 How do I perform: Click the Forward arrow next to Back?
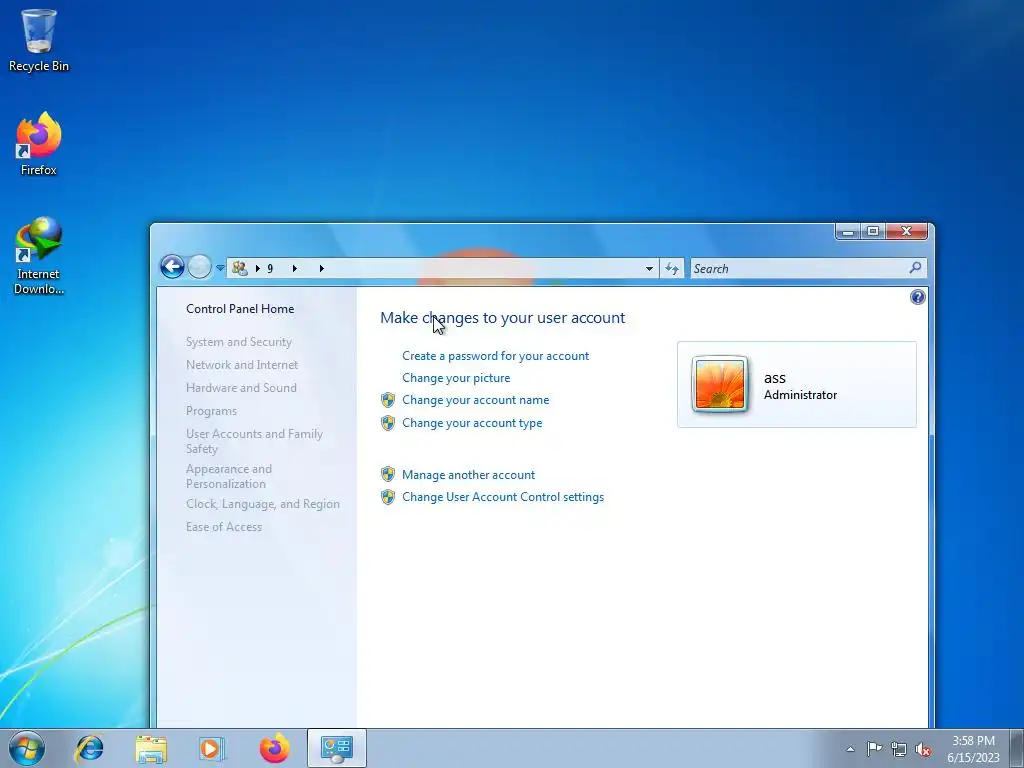(x=199, y=267)
